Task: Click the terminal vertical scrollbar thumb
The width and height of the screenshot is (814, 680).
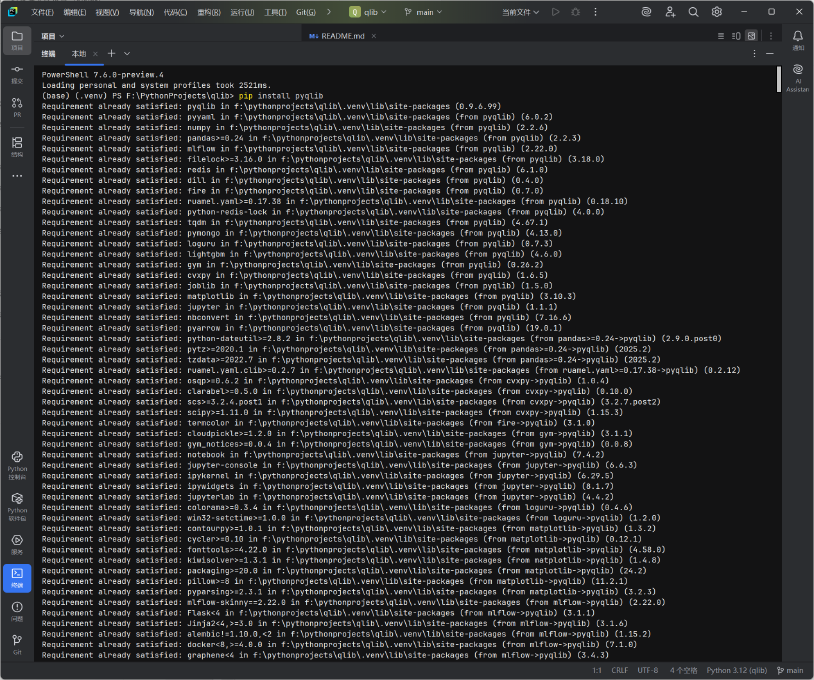Action: point(779,79)
